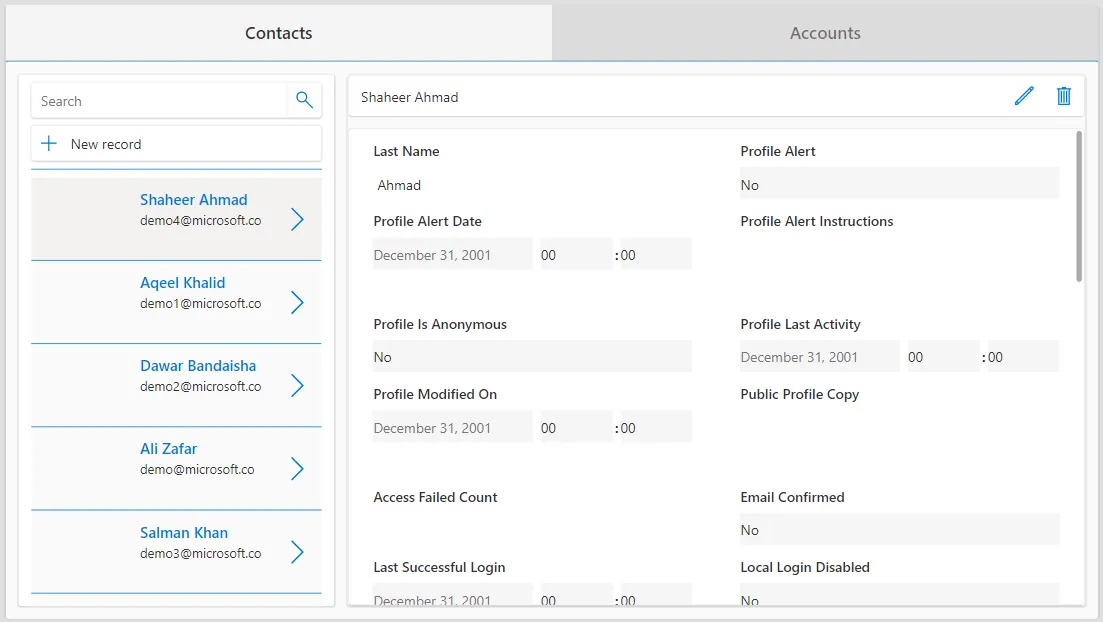Click the Profile Alert Date date field
Viewport: 1103px width, 622px height.
tap(452, 255)
